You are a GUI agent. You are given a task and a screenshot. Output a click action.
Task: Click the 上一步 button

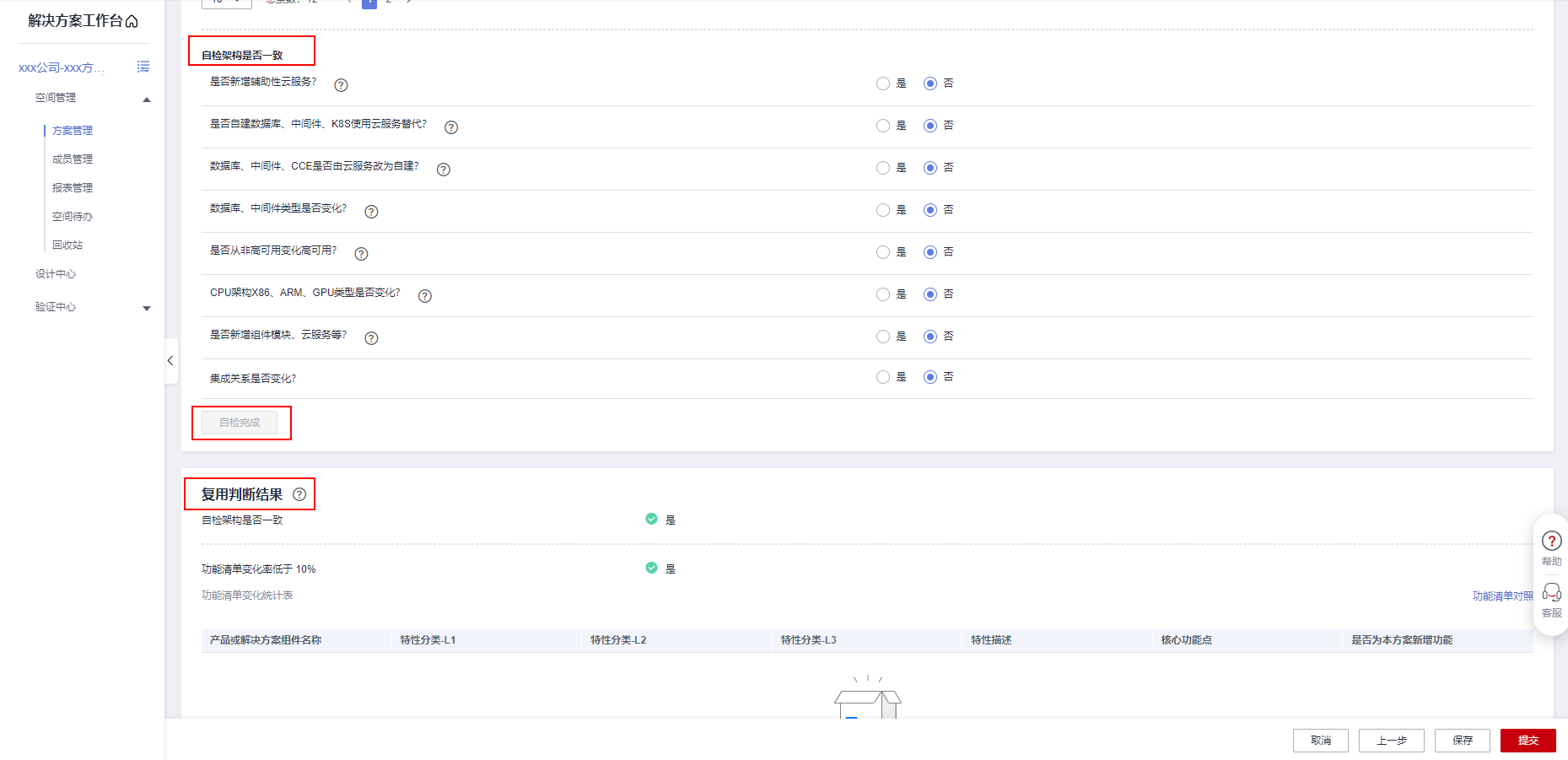pyautogui.click(x=1392, y=741)
